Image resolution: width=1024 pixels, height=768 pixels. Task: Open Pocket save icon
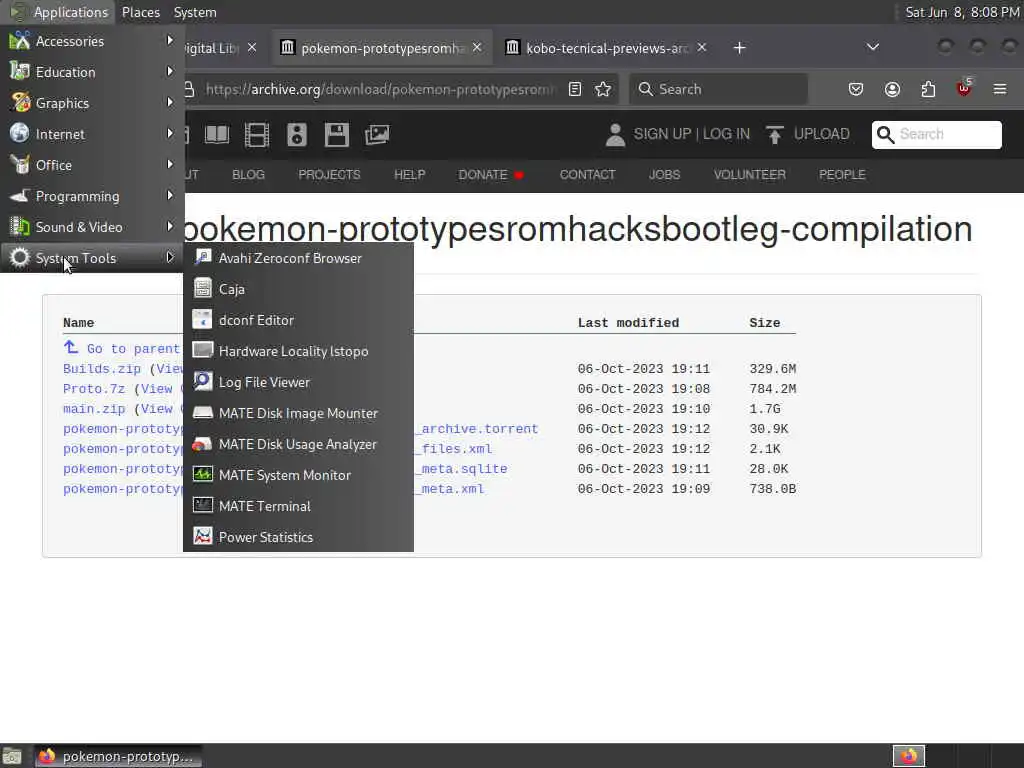point(856,89)
